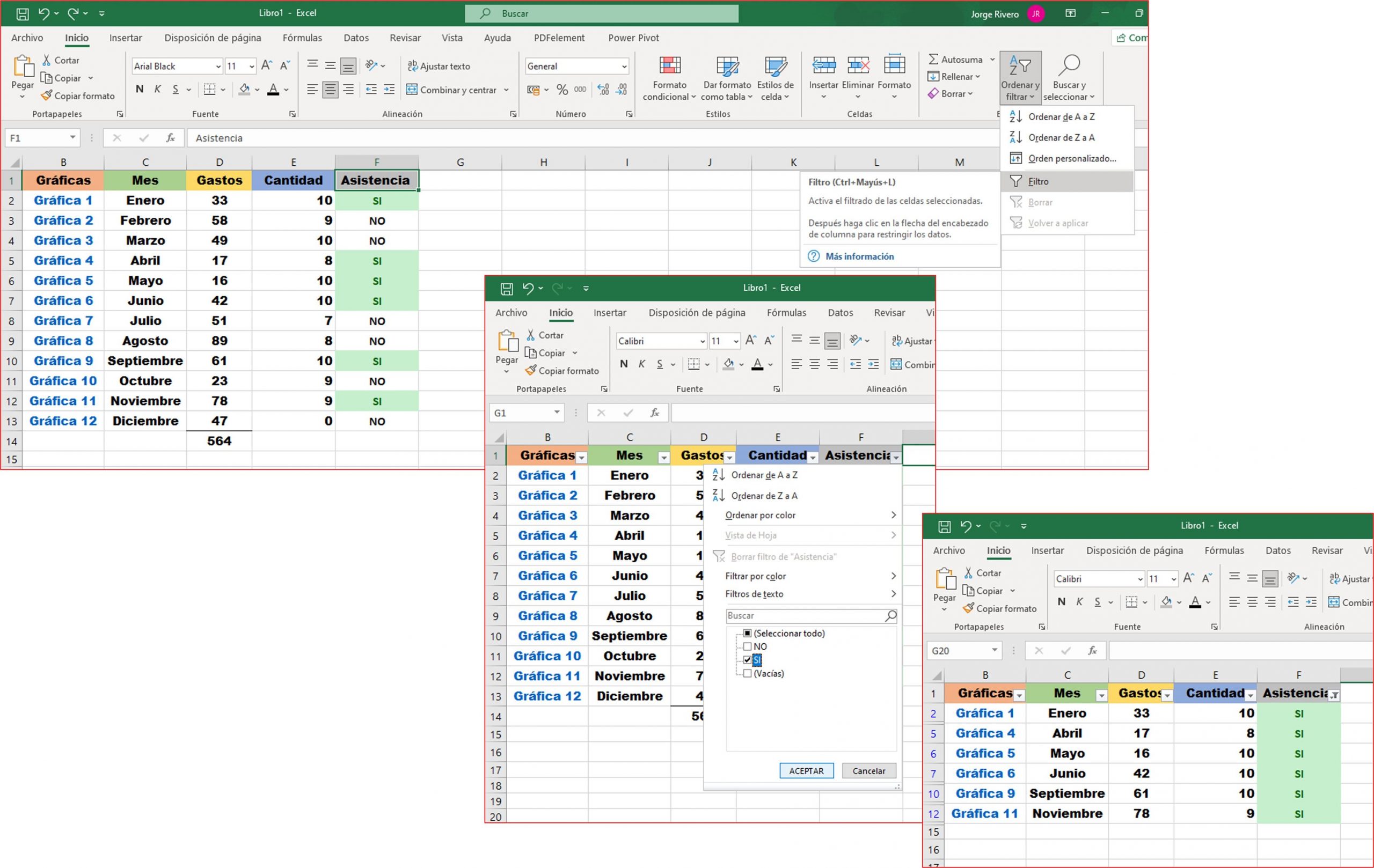
Task: Enable the NO filter checkbox
Action: 748,646
